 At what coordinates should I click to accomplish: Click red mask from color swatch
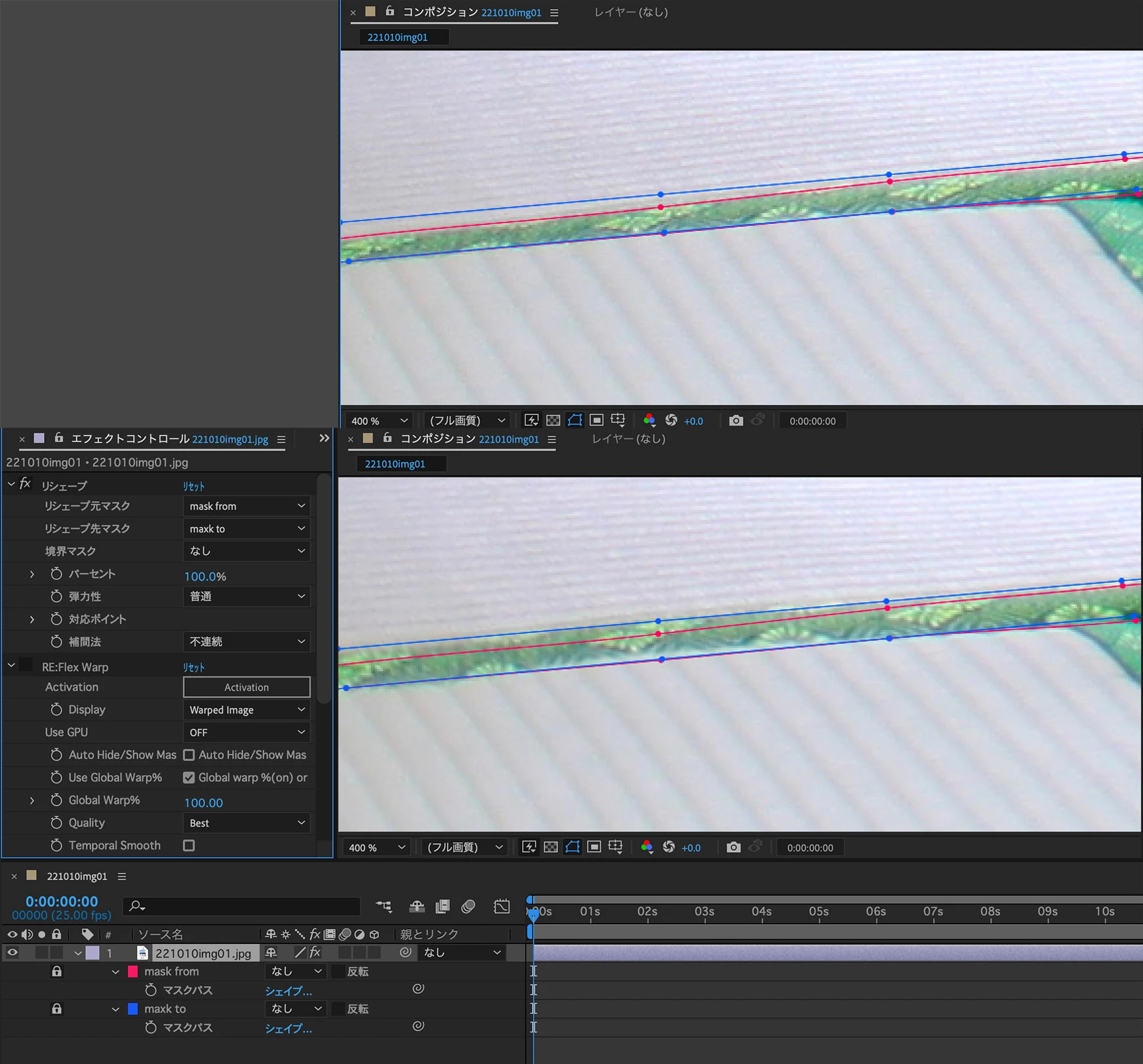click(x=133, y=972)
